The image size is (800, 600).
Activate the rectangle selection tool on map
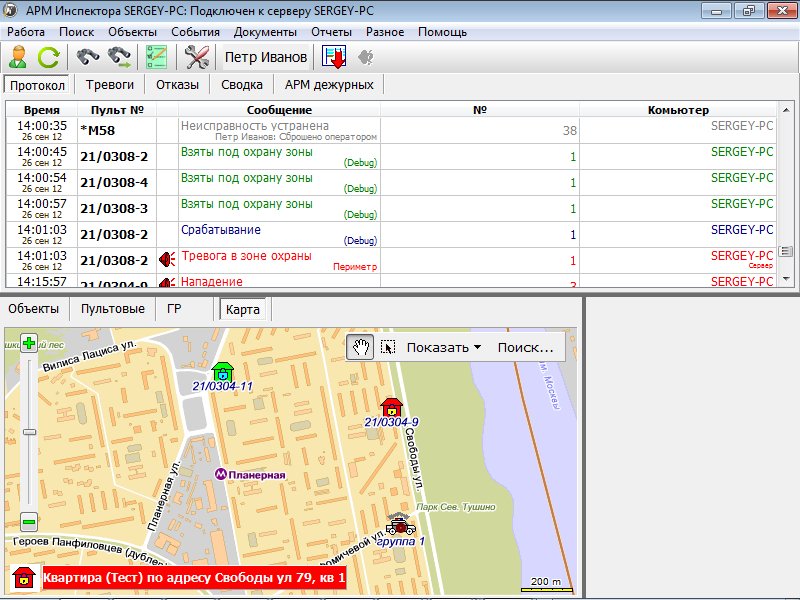(388, 347)
